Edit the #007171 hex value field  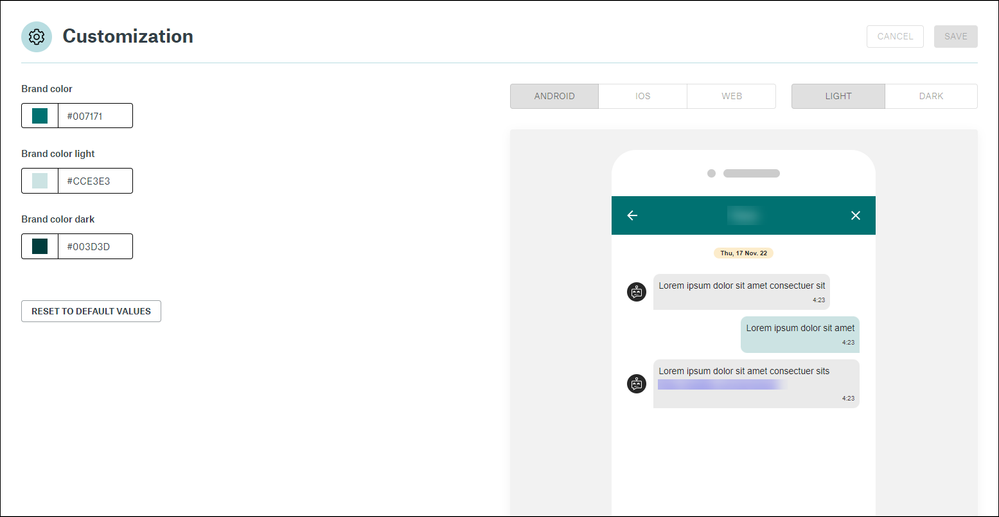click(95, 116)
